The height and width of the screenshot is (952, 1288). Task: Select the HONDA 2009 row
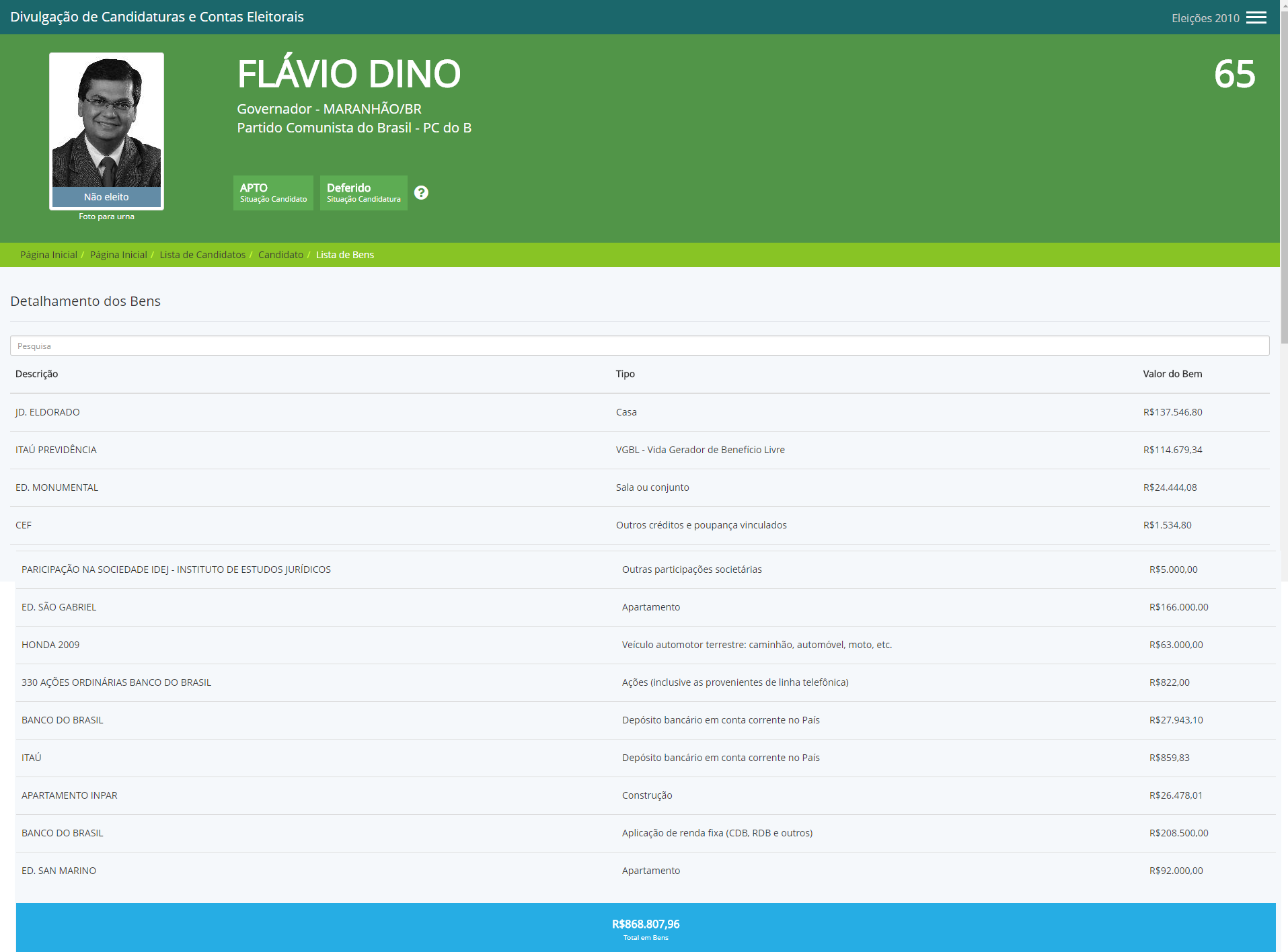[50, 645]
